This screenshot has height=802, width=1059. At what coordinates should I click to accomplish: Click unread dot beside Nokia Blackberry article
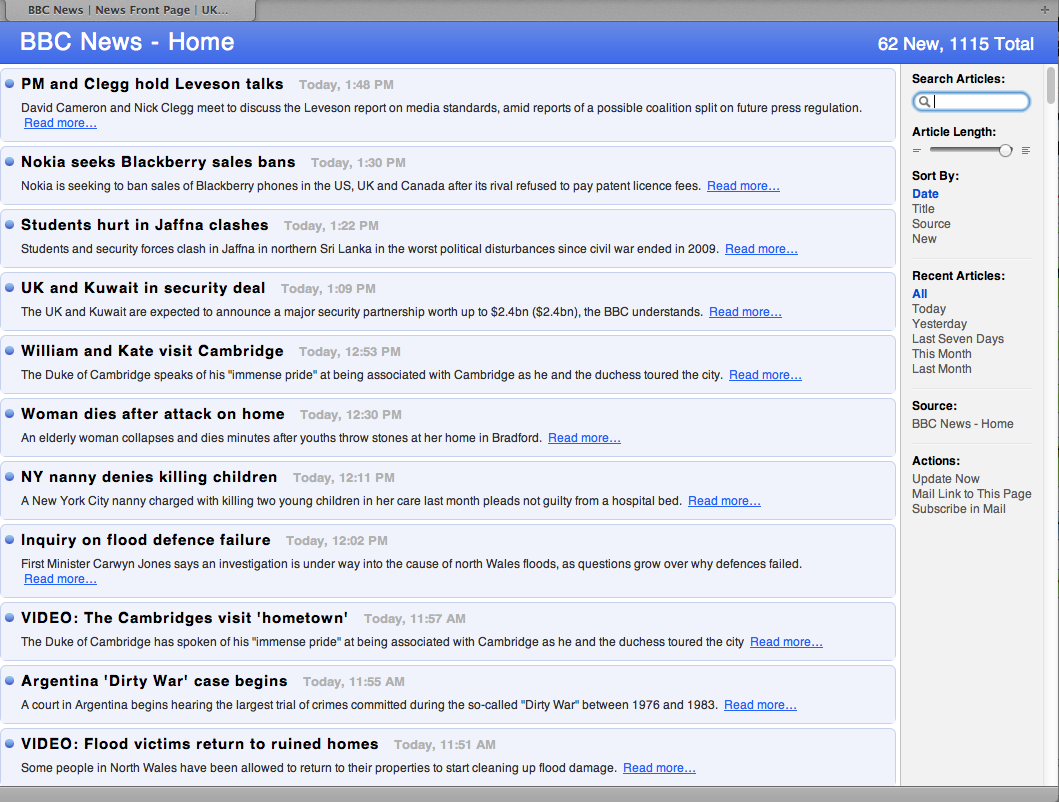[9, 162]
